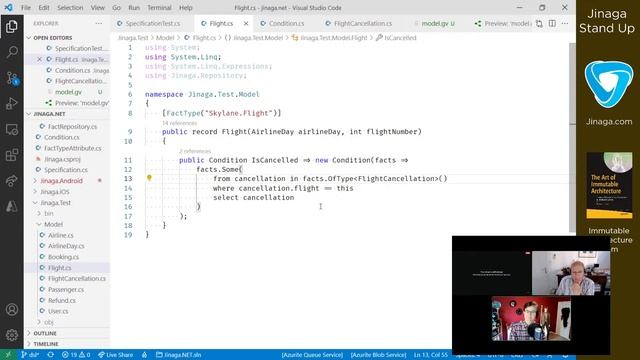This screenshot has height=360, width=640.
Task: Collapse the Open Editors section
Action: 53,38
